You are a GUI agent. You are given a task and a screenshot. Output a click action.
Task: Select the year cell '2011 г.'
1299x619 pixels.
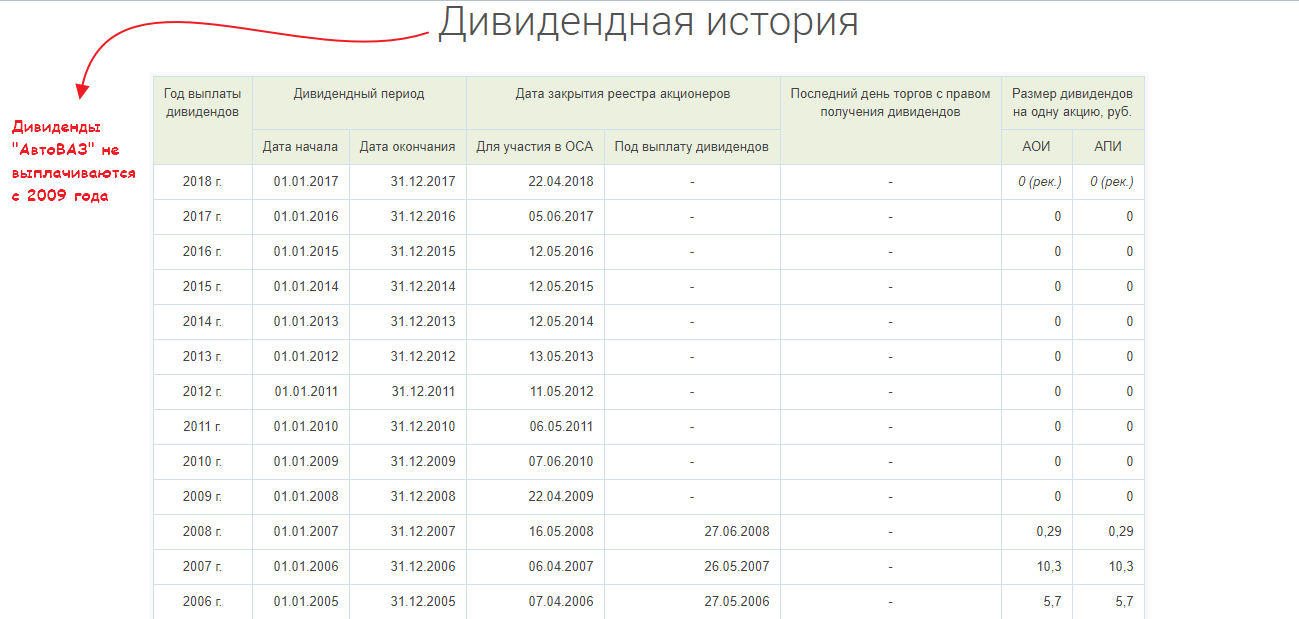tap(203, 427)
